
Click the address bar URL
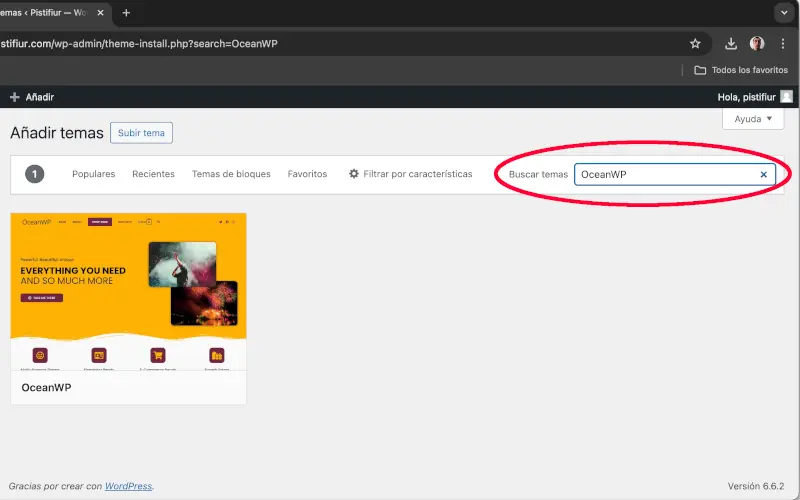[x=139, y=44]
